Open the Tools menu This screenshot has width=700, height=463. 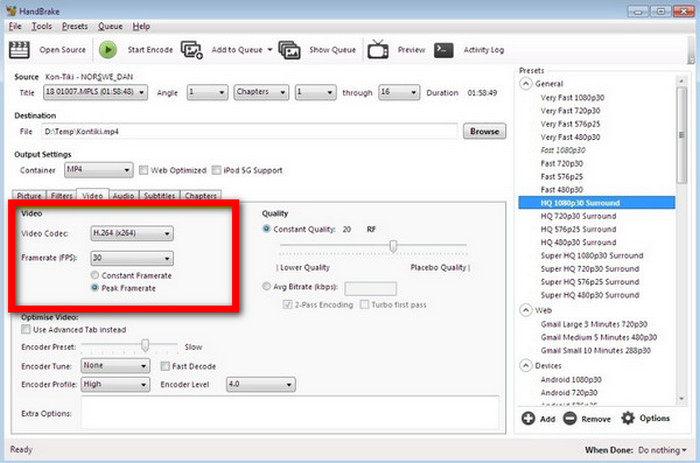(x=42, y=26)
